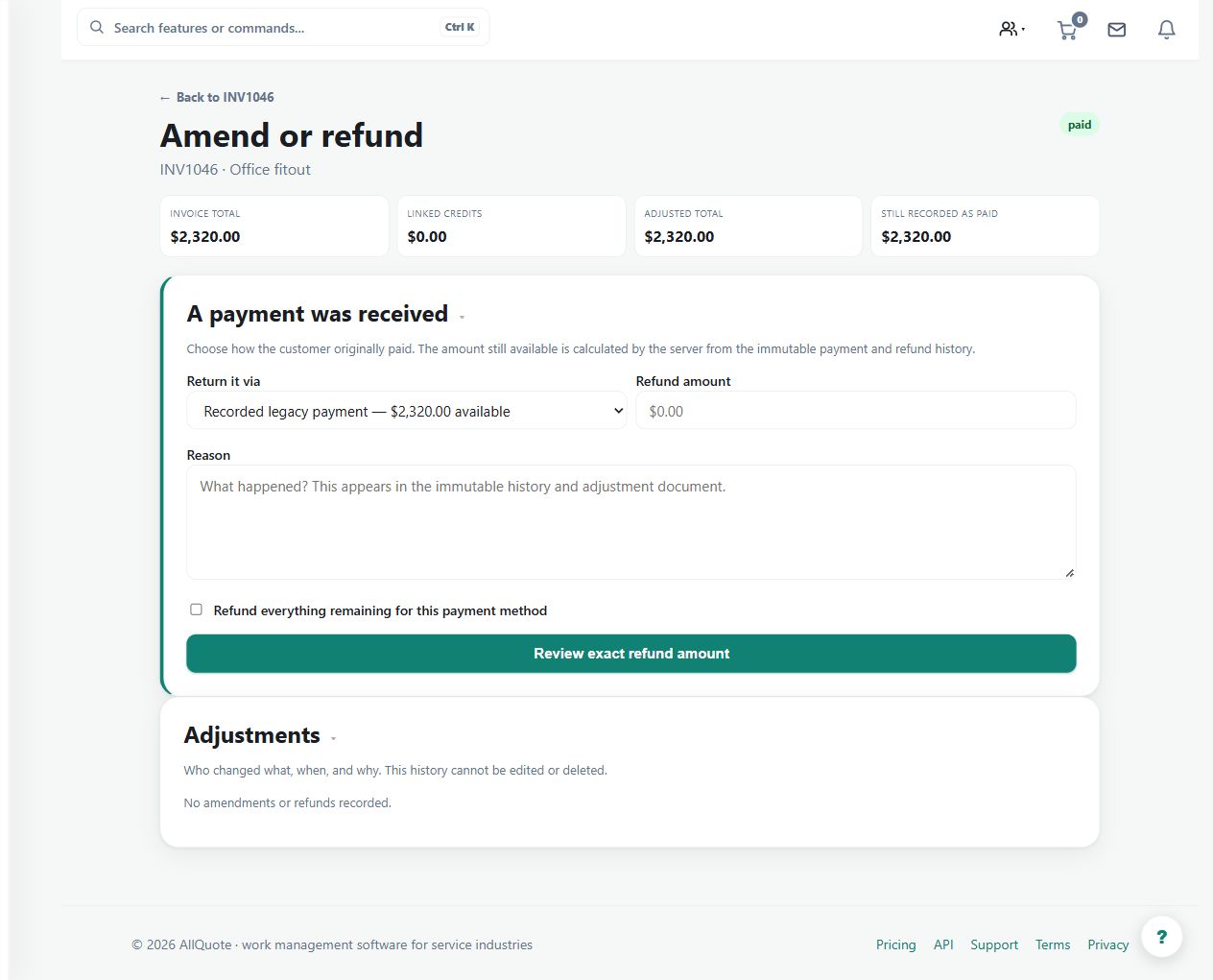Click Review exact refund amount button
Image resolution: width=1213 pixels, height=980 pixels.
tap(631, 654)
